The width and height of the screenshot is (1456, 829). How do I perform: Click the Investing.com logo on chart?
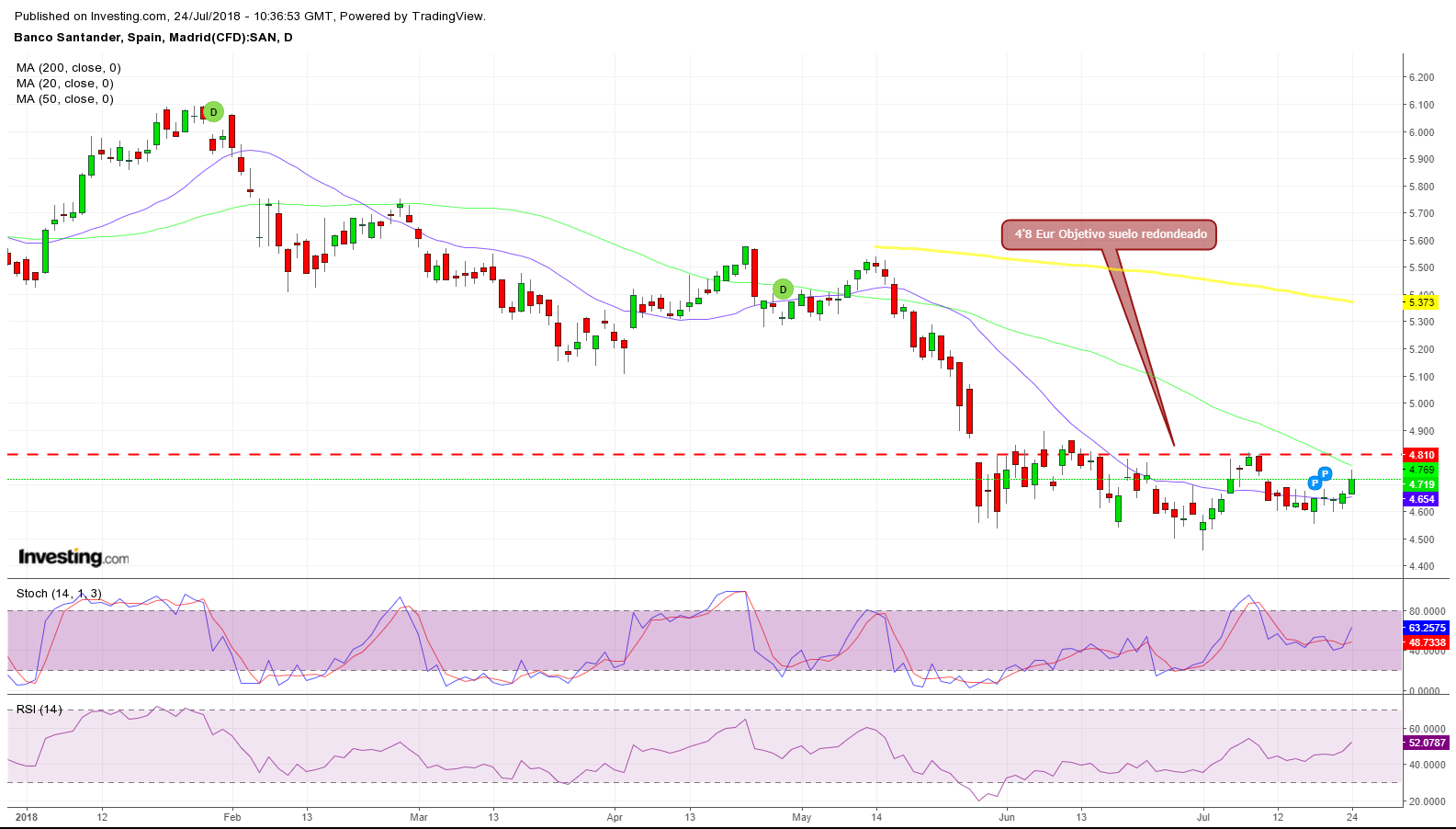[73, 557]
